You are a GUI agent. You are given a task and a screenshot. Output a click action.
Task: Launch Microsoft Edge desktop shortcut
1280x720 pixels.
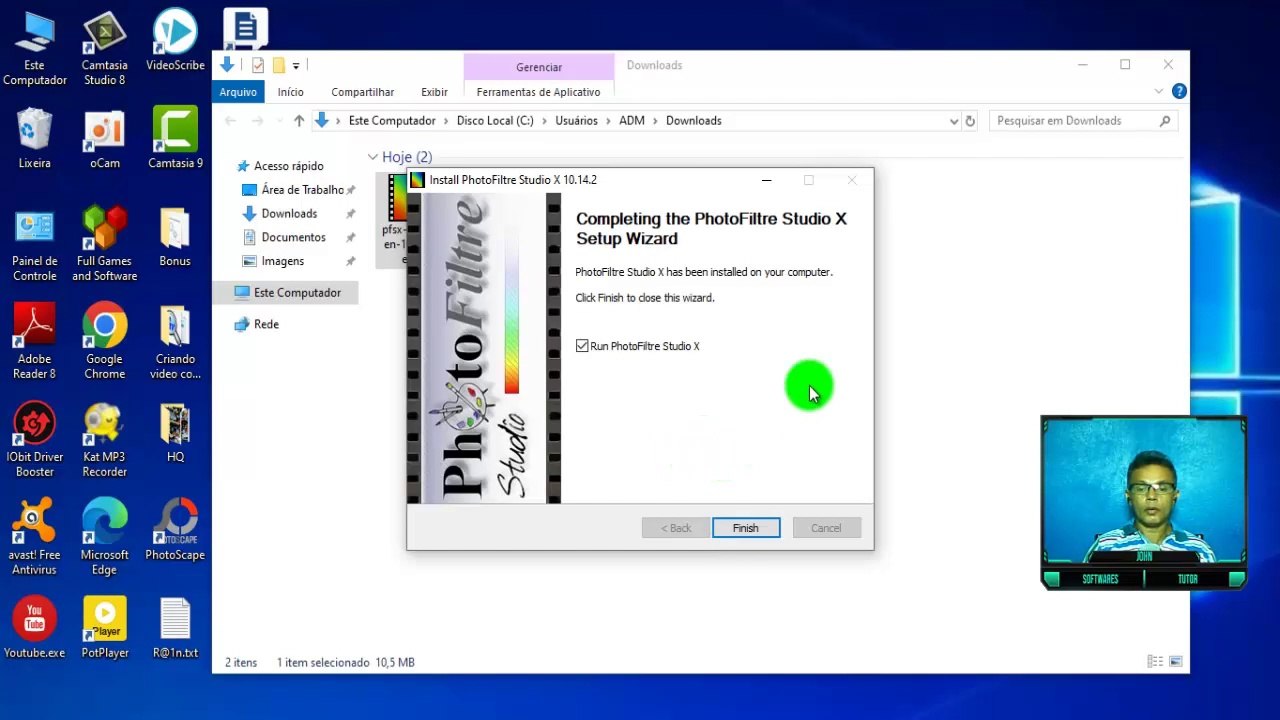pos(104,538)
